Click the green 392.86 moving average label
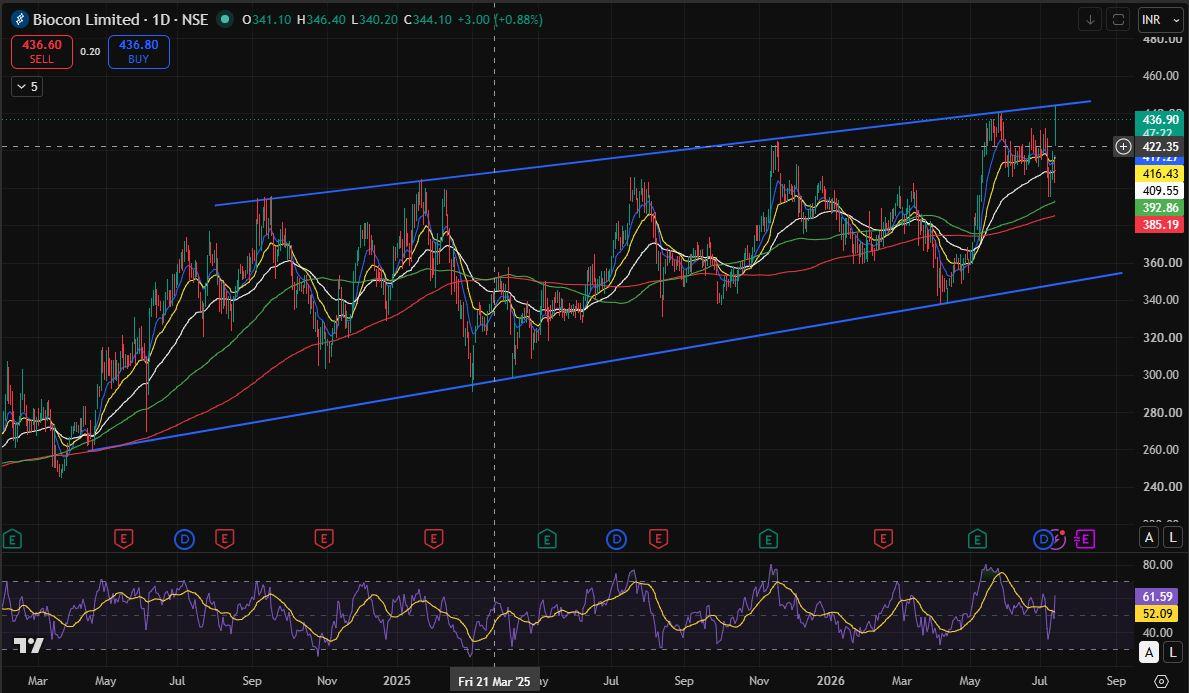1189x693 pixels. (x=1159, y=208)
